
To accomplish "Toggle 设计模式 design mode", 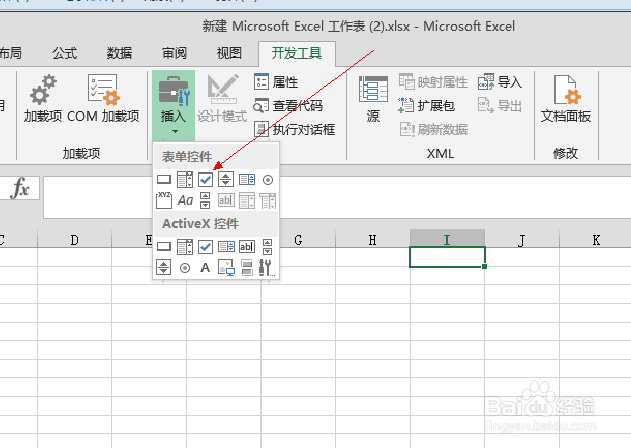I will (x=222, y=99).
